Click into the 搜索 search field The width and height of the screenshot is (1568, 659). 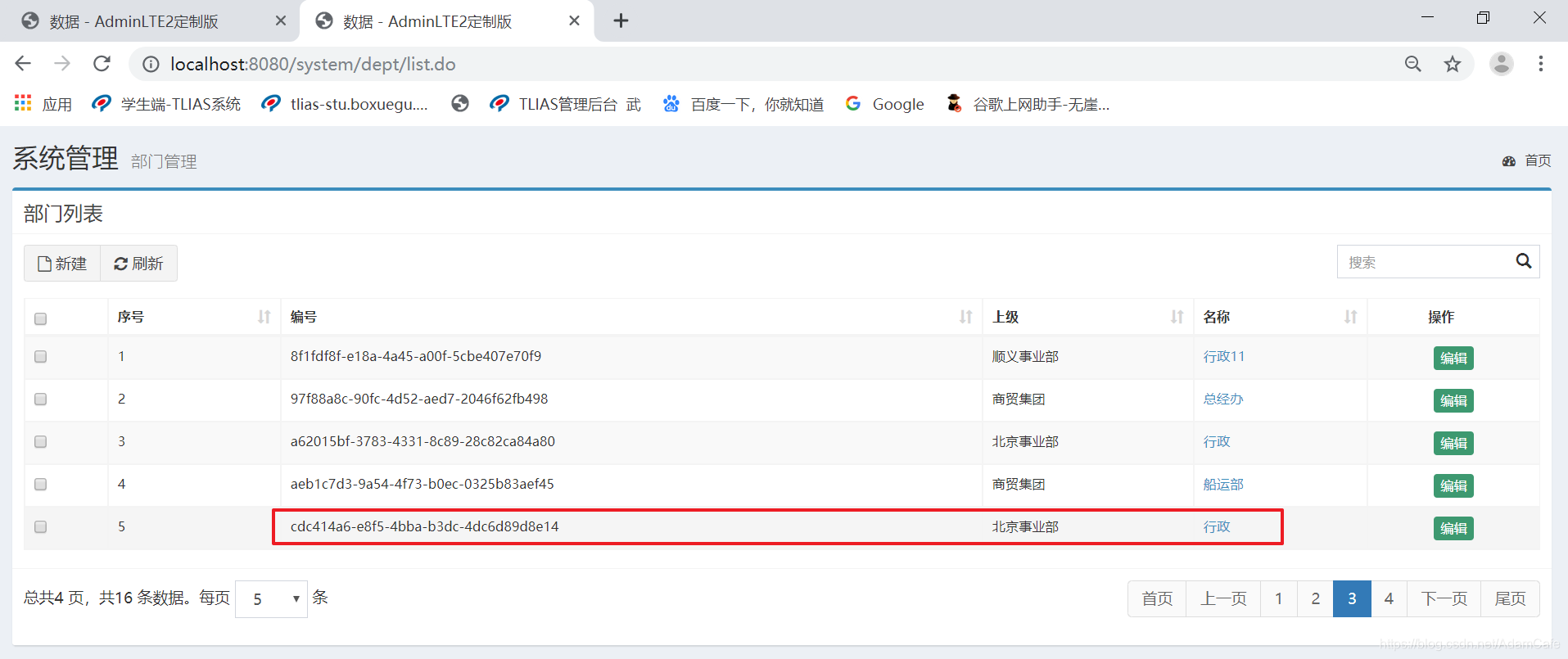point(1423,262)
